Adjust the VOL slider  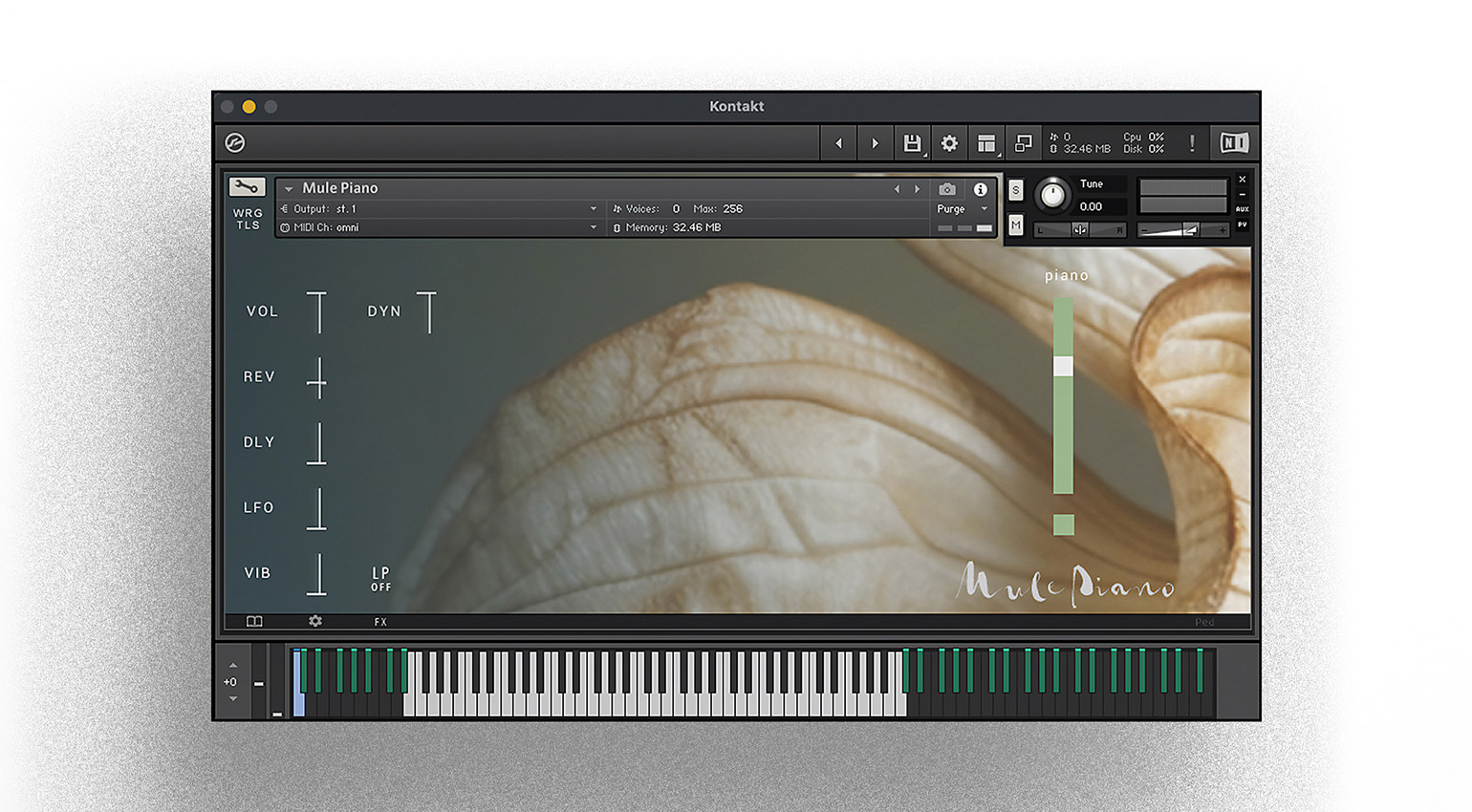click(316, 312)
